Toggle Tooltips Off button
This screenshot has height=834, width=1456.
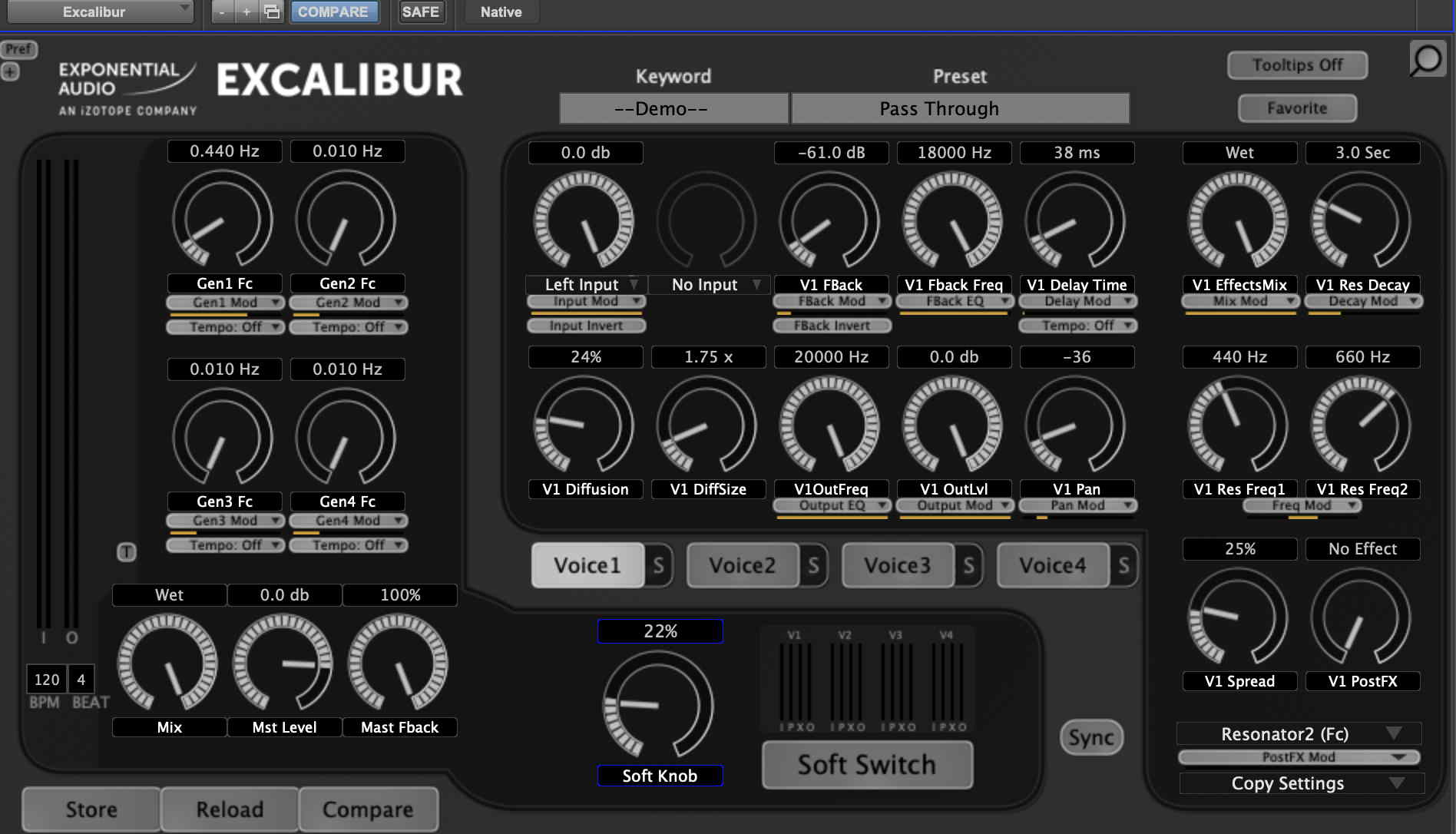[x=1297, y=65]
